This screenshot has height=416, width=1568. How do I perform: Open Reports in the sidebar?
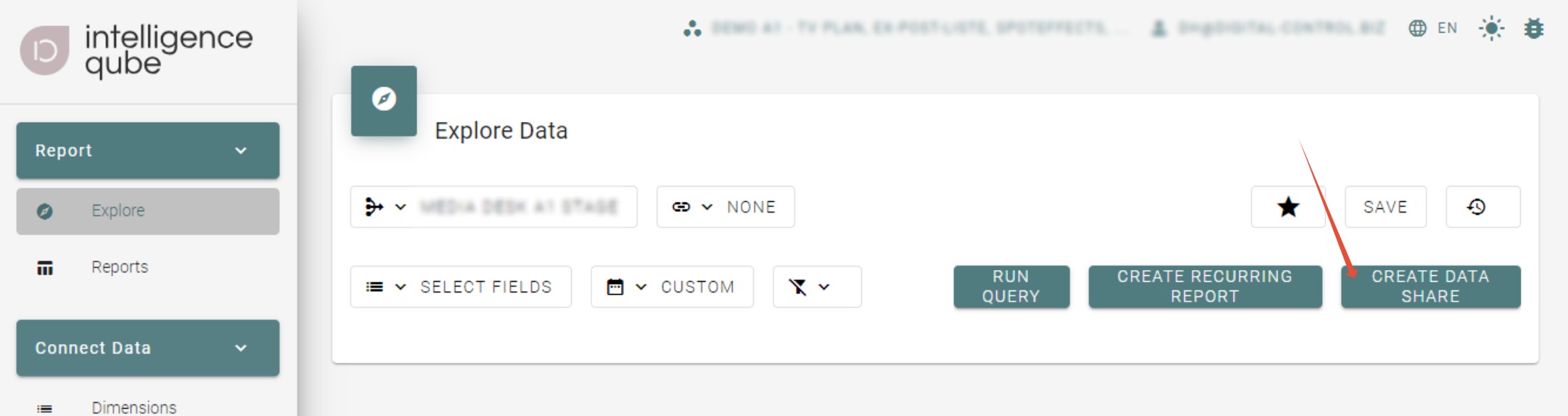pyautogui.click(x=120, y=267)
